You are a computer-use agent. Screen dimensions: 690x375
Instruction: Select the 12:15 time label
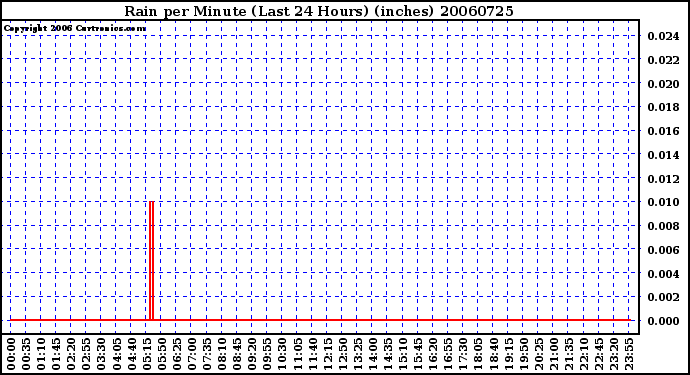click(x=327, y=354)
